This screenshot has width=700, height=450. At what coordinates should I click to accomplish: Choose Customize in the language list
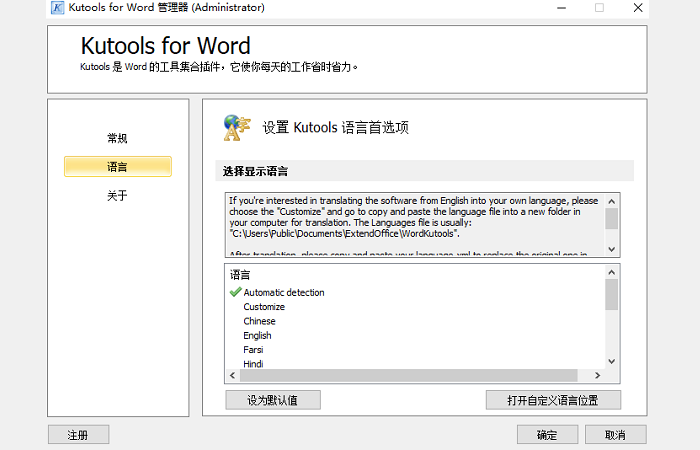click(264, 307)
